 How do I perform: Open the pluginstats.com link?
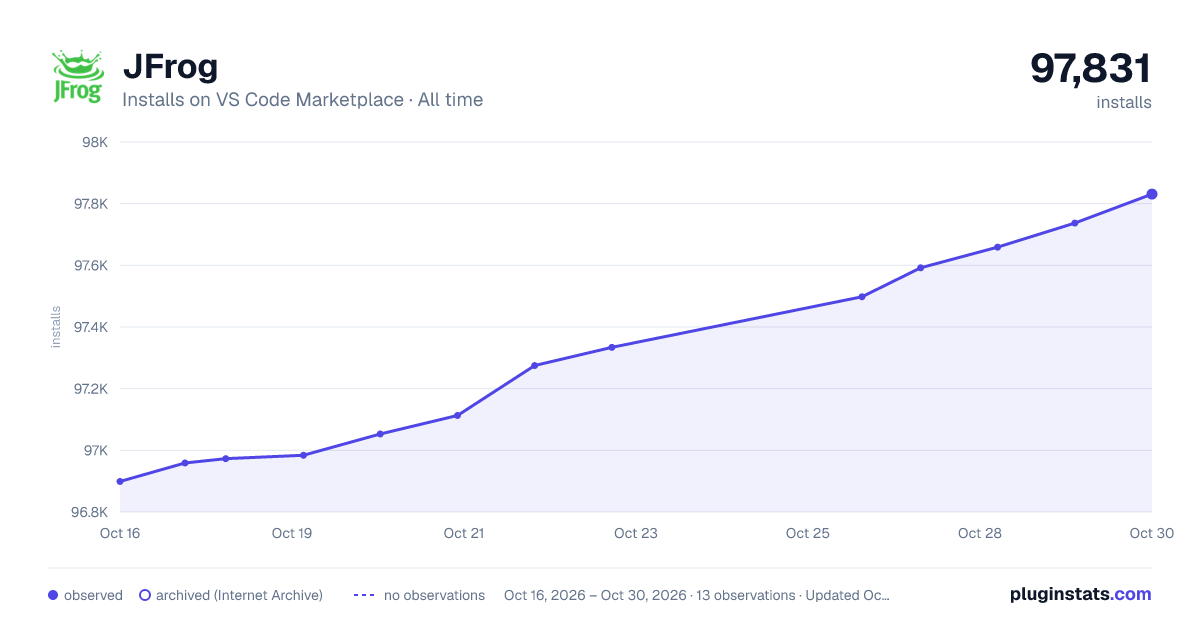[1081, 594]
